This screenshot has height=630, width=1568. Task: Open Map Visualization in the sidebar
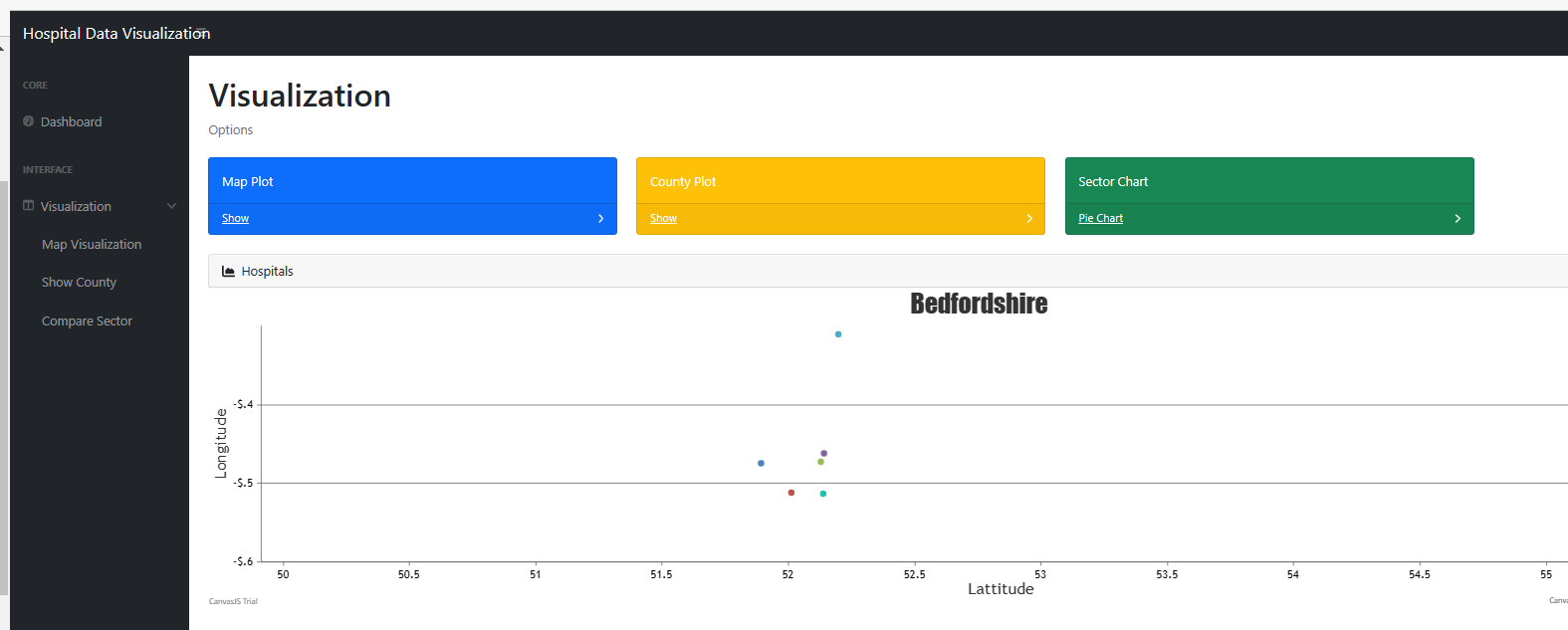[x=92, y=245]
